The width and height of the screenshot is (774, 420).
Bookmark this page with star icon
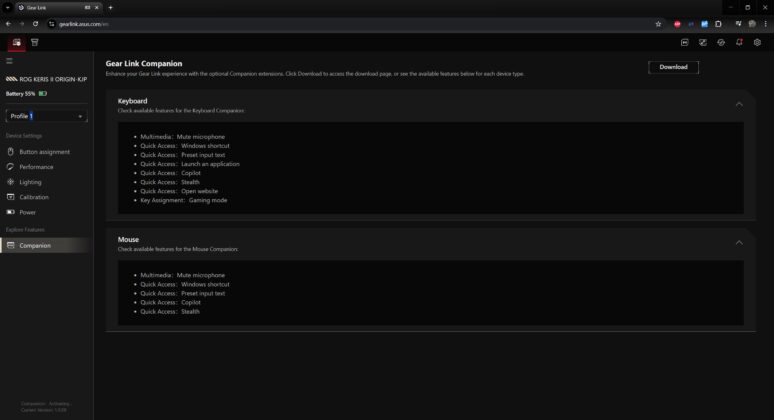pos(658,24)
